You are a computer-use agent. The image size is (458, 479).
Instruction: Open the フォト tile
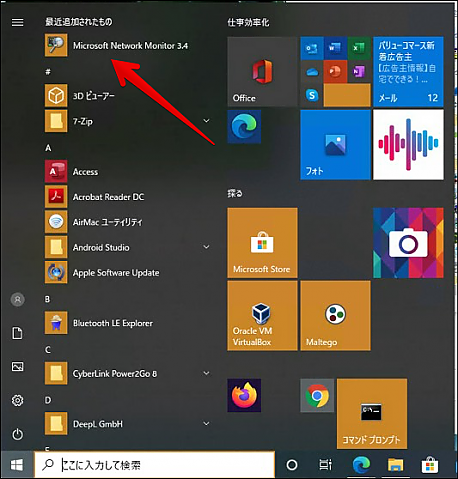click(x=335, y=145)
